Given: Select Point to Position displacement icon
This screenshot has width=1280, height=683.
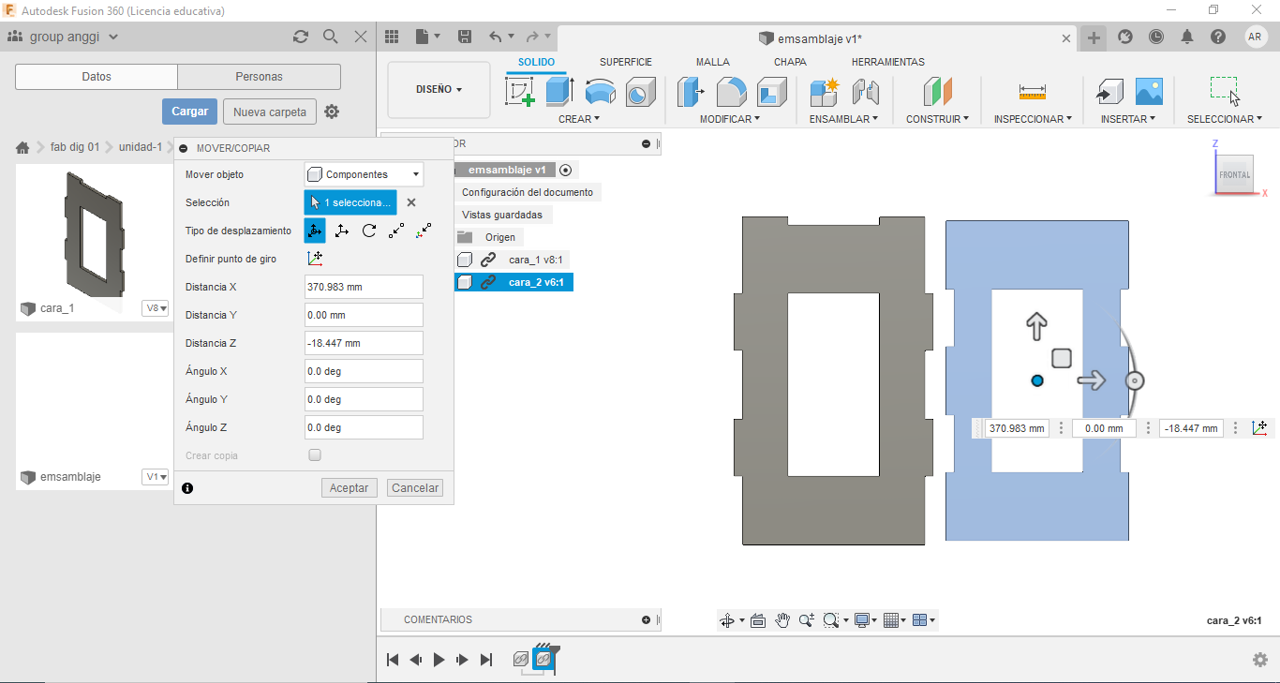Looking at the screenshot, I should pyautogui.click(x=424, y=230).
